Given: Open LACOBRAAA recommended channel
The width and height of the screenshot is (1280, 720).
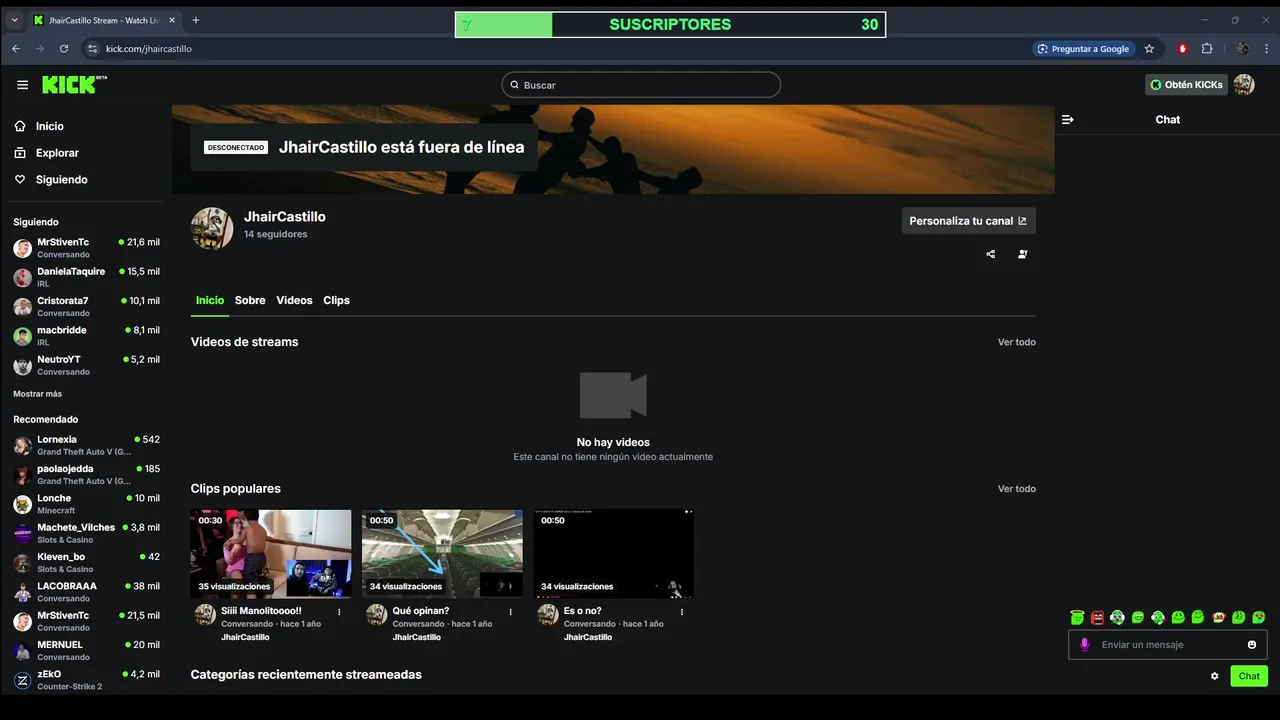Looking at the screenshot, I should click(86, 592).
